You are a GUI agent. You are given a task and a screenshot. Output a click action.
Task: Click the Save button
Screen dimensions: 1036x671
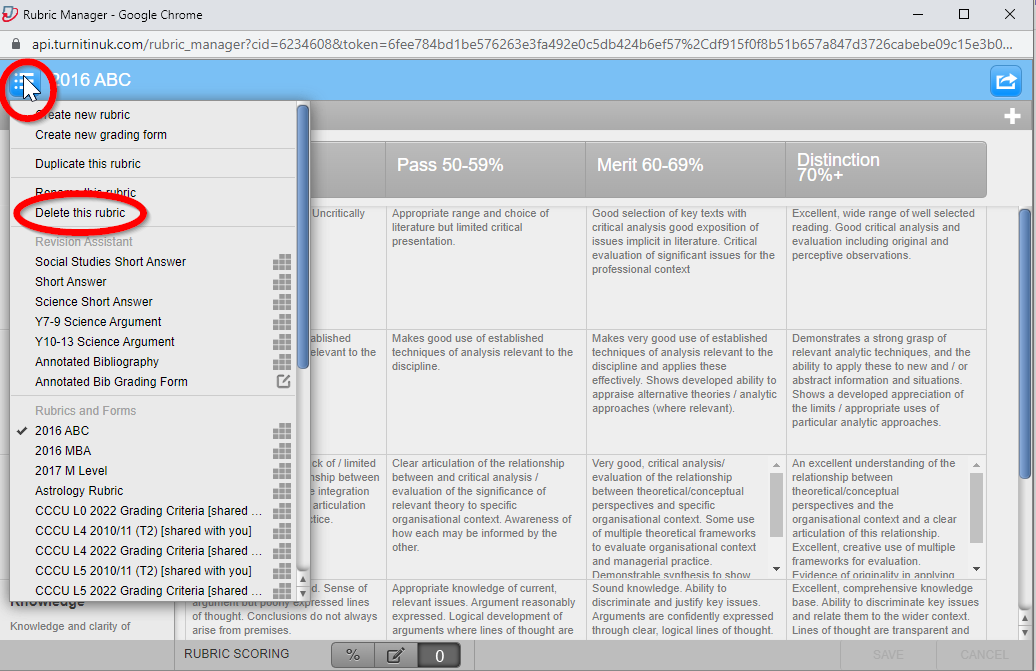point(888,655)
